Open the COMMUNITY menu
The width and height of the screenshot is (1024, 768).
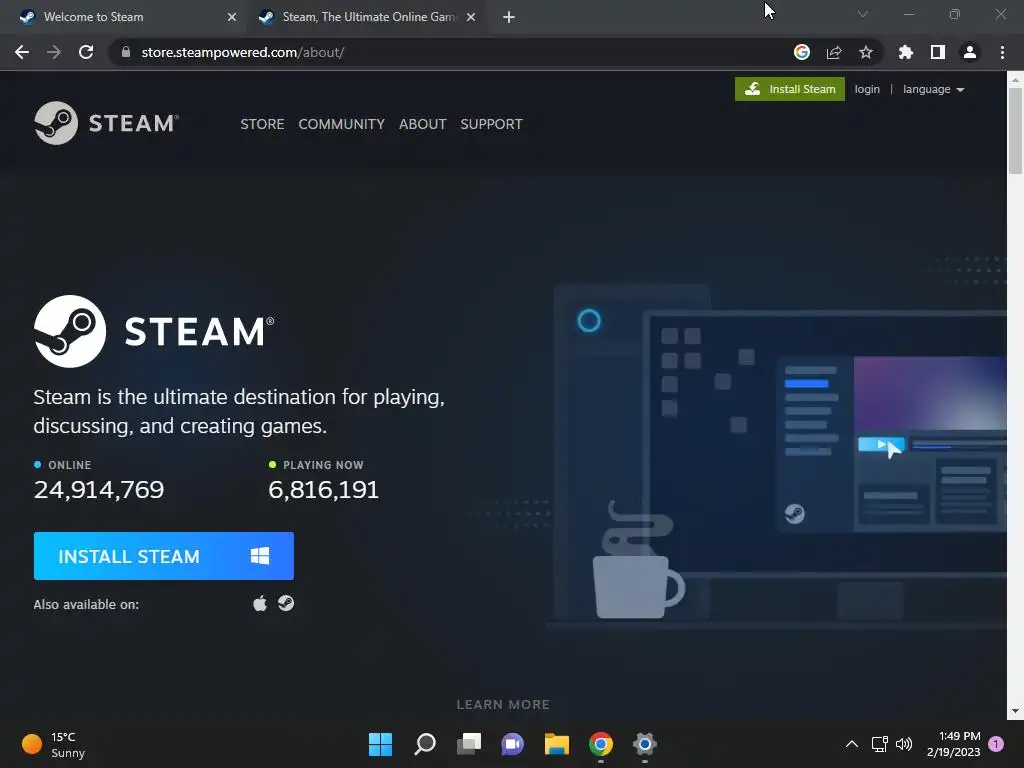(342, 124)
